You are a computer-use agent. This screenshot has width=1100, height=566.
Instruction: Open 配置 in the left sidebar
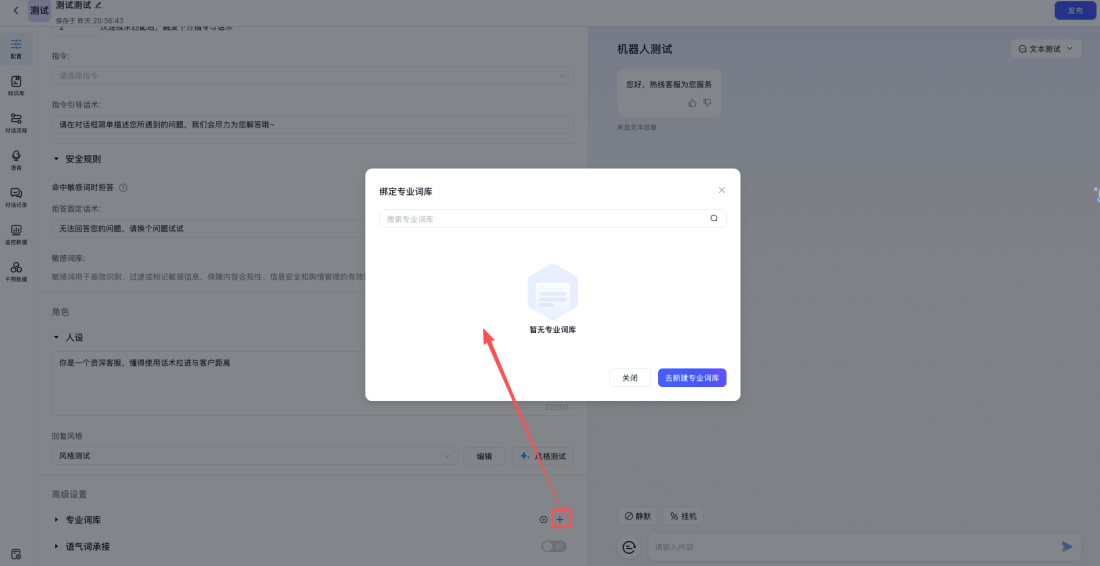[16, 48]
